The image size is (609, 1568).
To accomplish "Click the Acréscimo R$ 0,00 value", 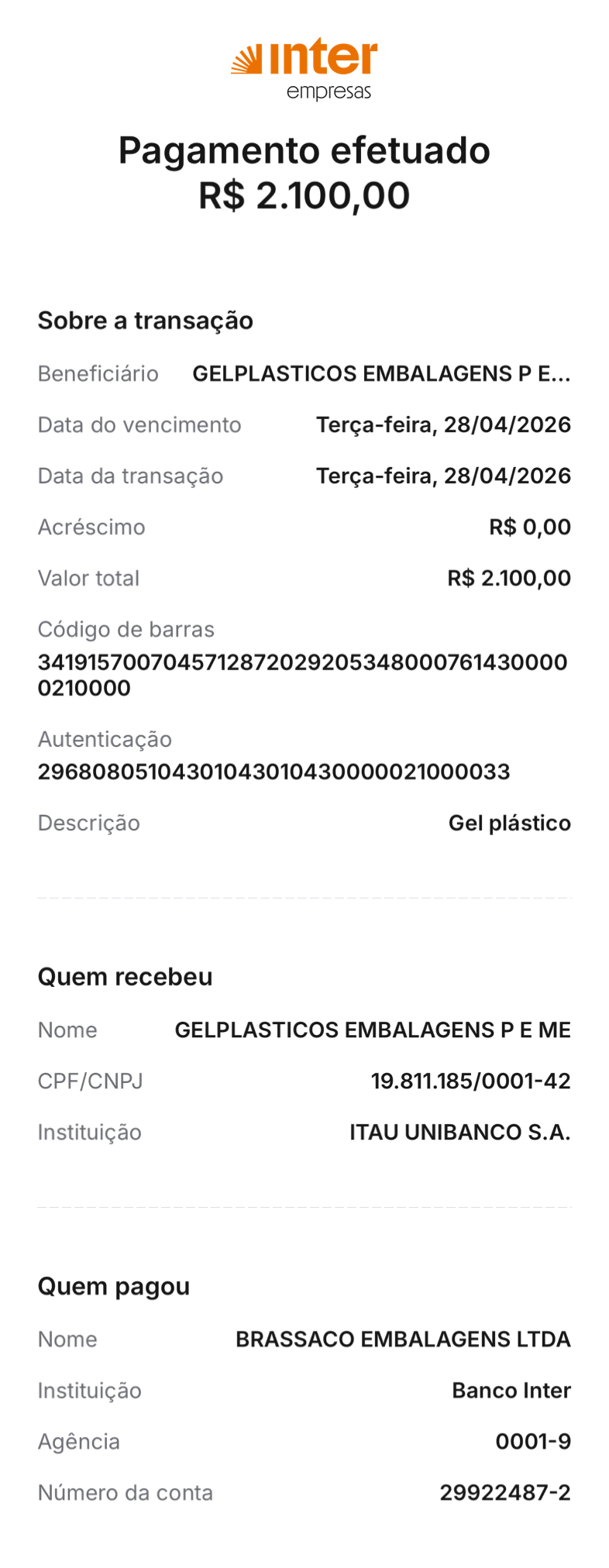I will [x=530, y=528].
